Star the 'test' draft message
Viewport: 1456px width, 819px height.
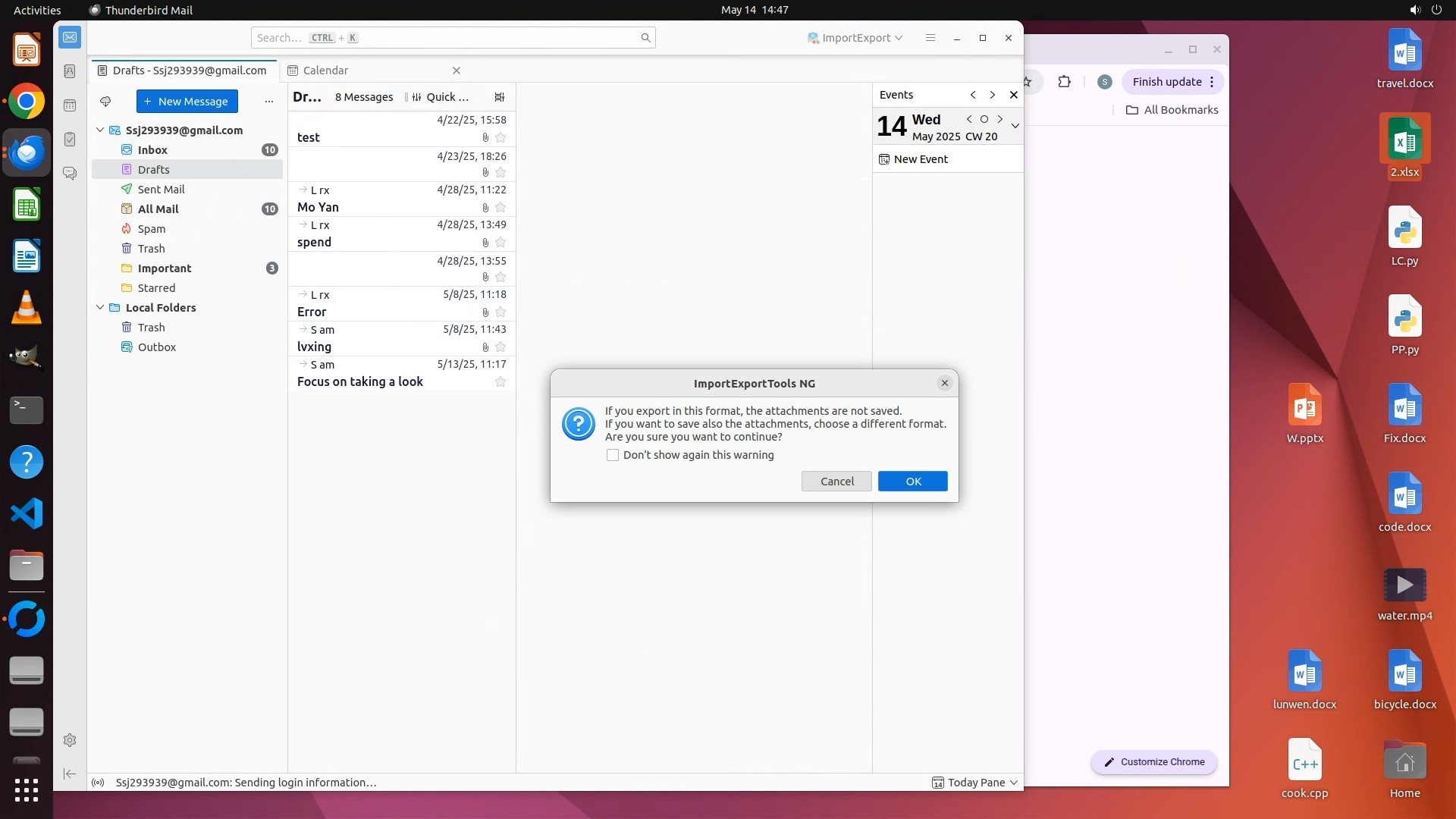click(500, 138)
